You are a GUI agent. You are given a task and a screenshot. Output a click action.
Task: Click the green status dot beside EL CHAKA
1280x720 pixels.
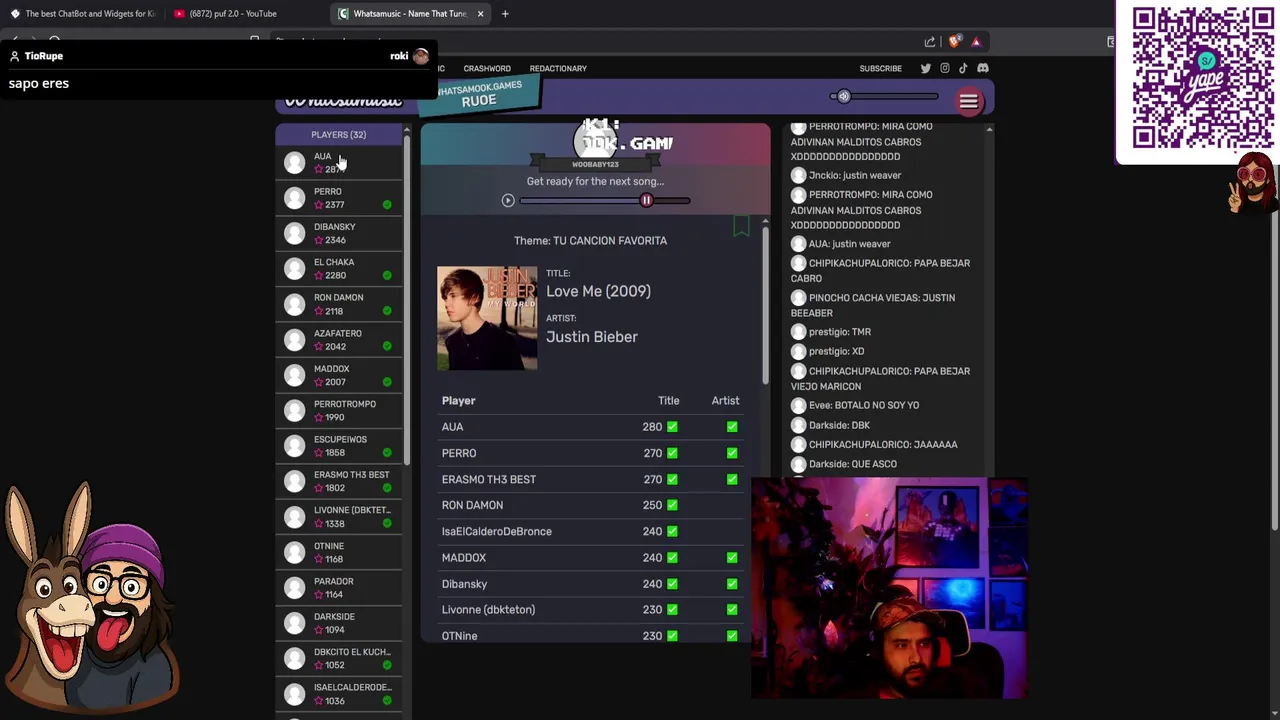click(387, 276)
